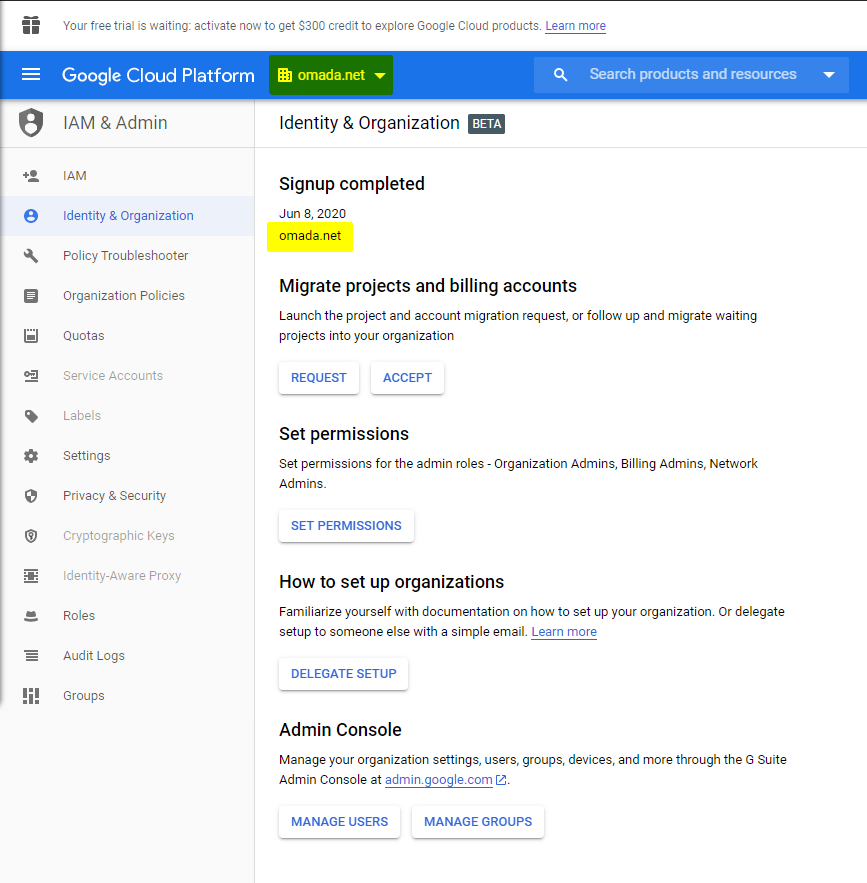
Task: Open Learn more link about organization setup
Action: coord(564,632)
